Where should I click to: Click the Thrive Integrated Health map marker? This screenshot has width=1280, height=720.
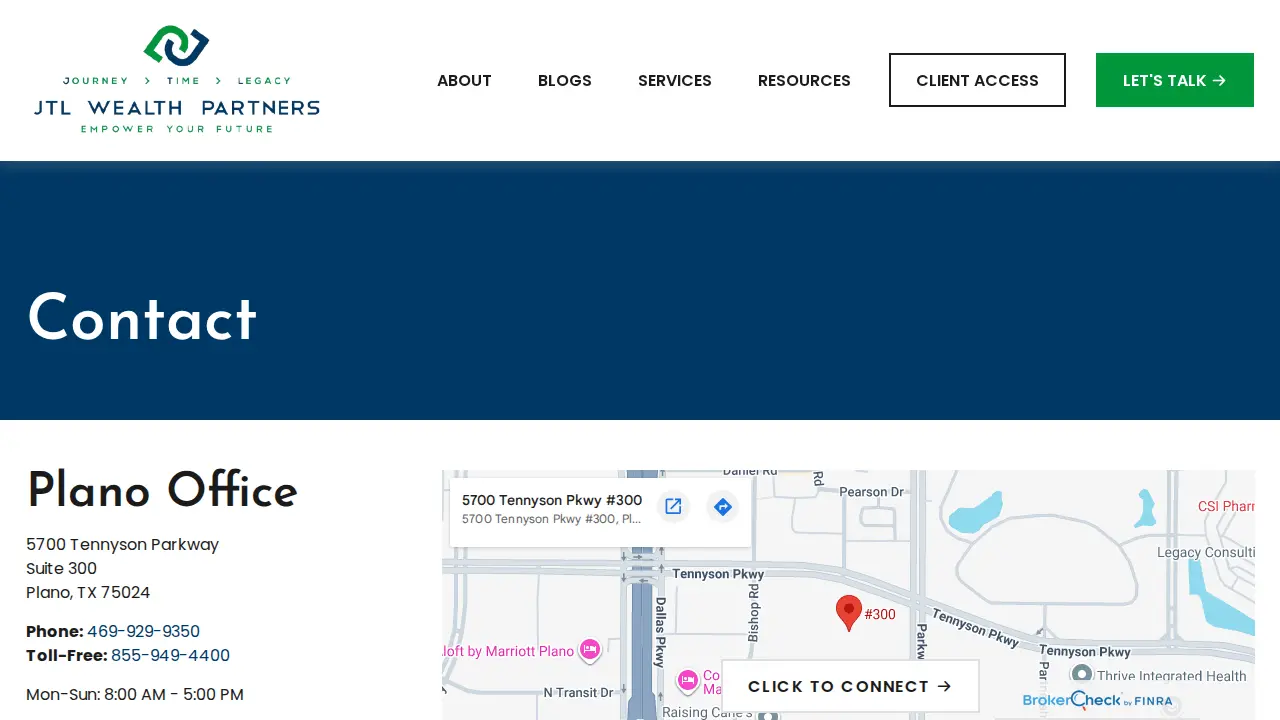pos(1081,675)
